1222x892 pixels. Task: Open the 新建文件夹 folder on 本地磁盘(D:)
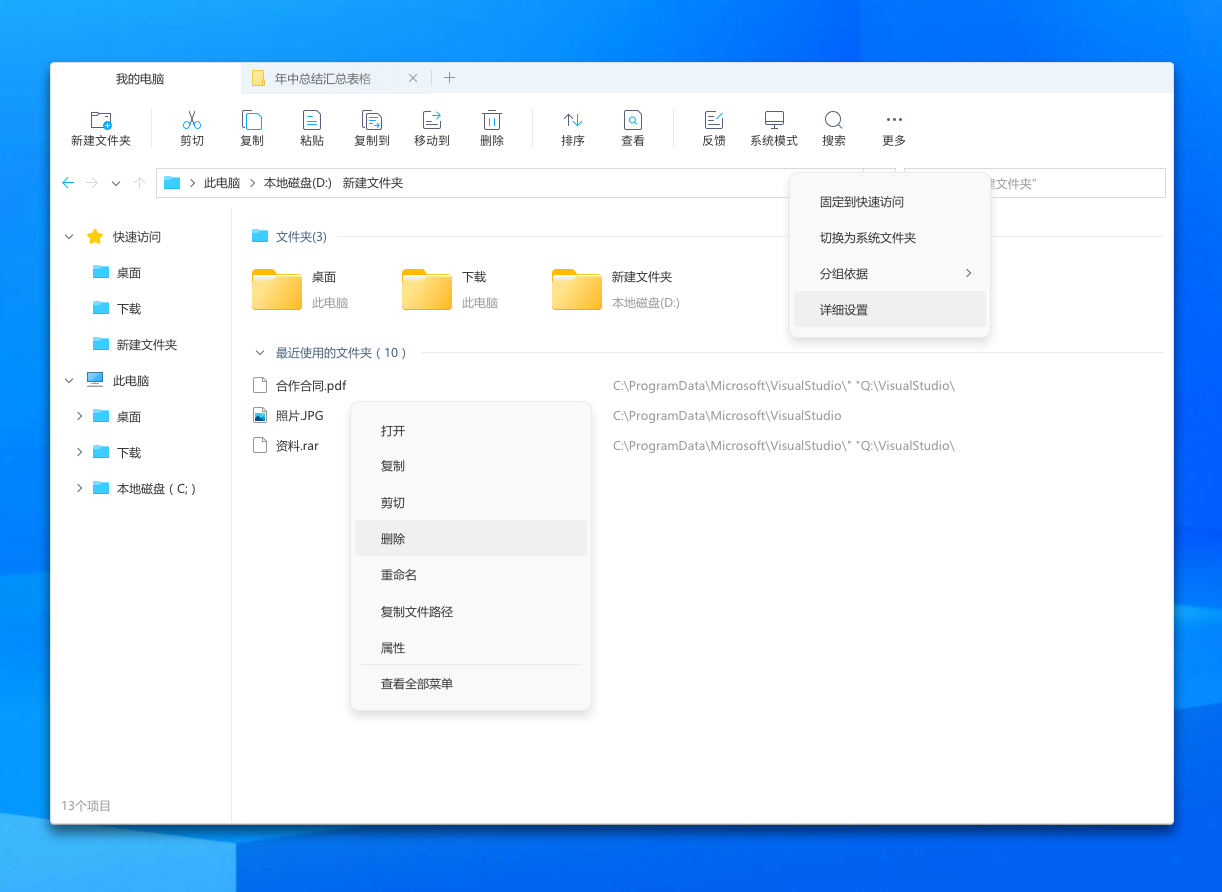[x=577, y=290]
